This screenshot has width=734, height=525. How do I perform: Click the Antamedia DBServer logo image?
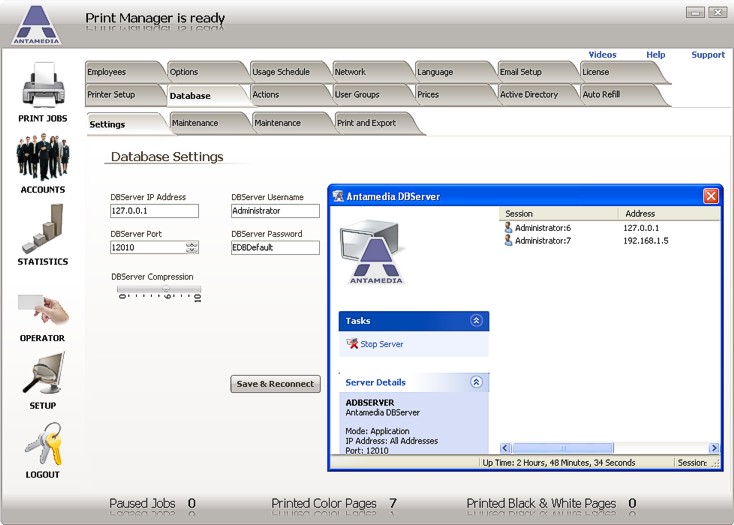point(370,252)
